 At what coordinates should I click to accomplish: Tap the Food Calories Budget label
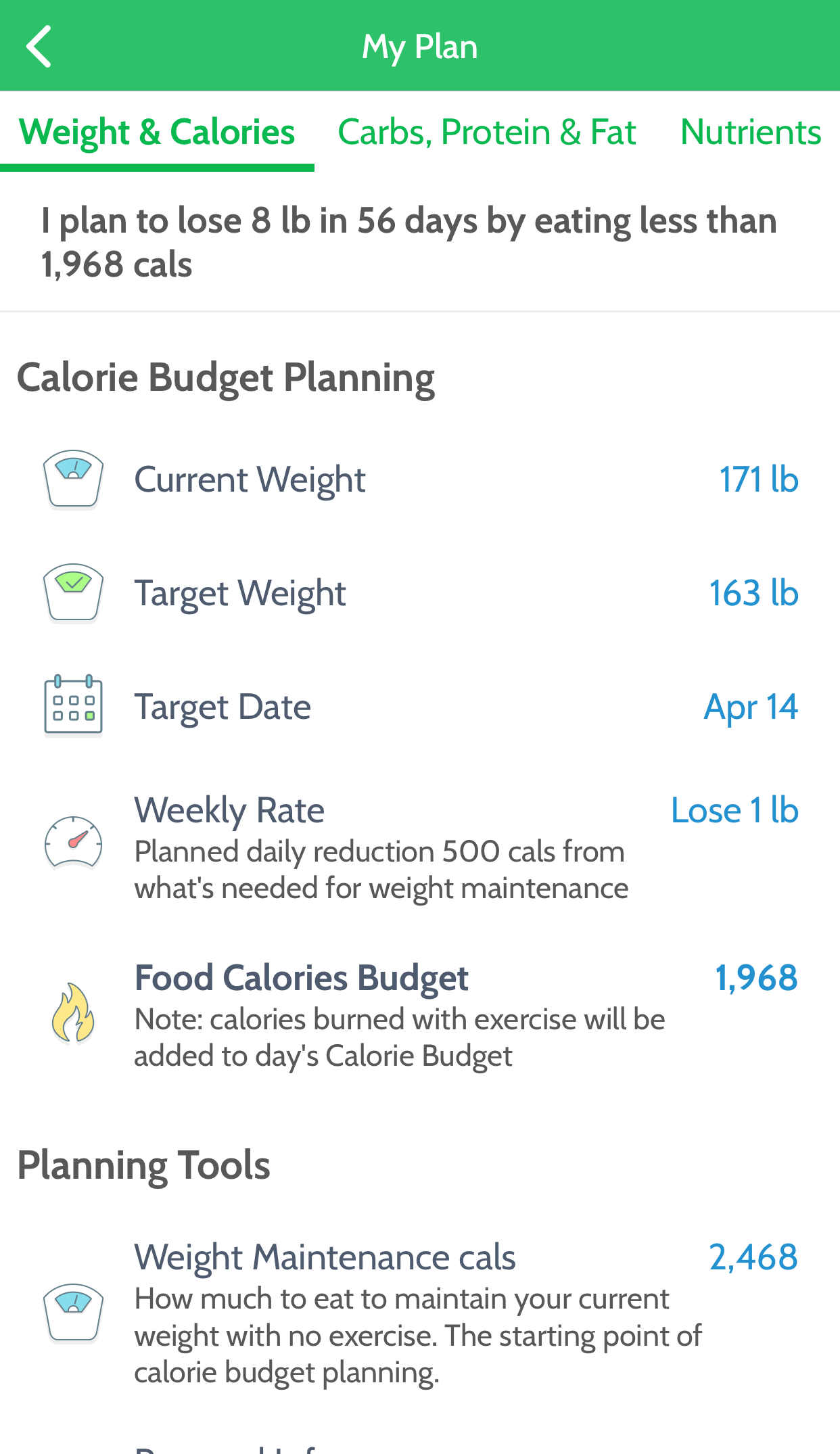click(302, 978)
